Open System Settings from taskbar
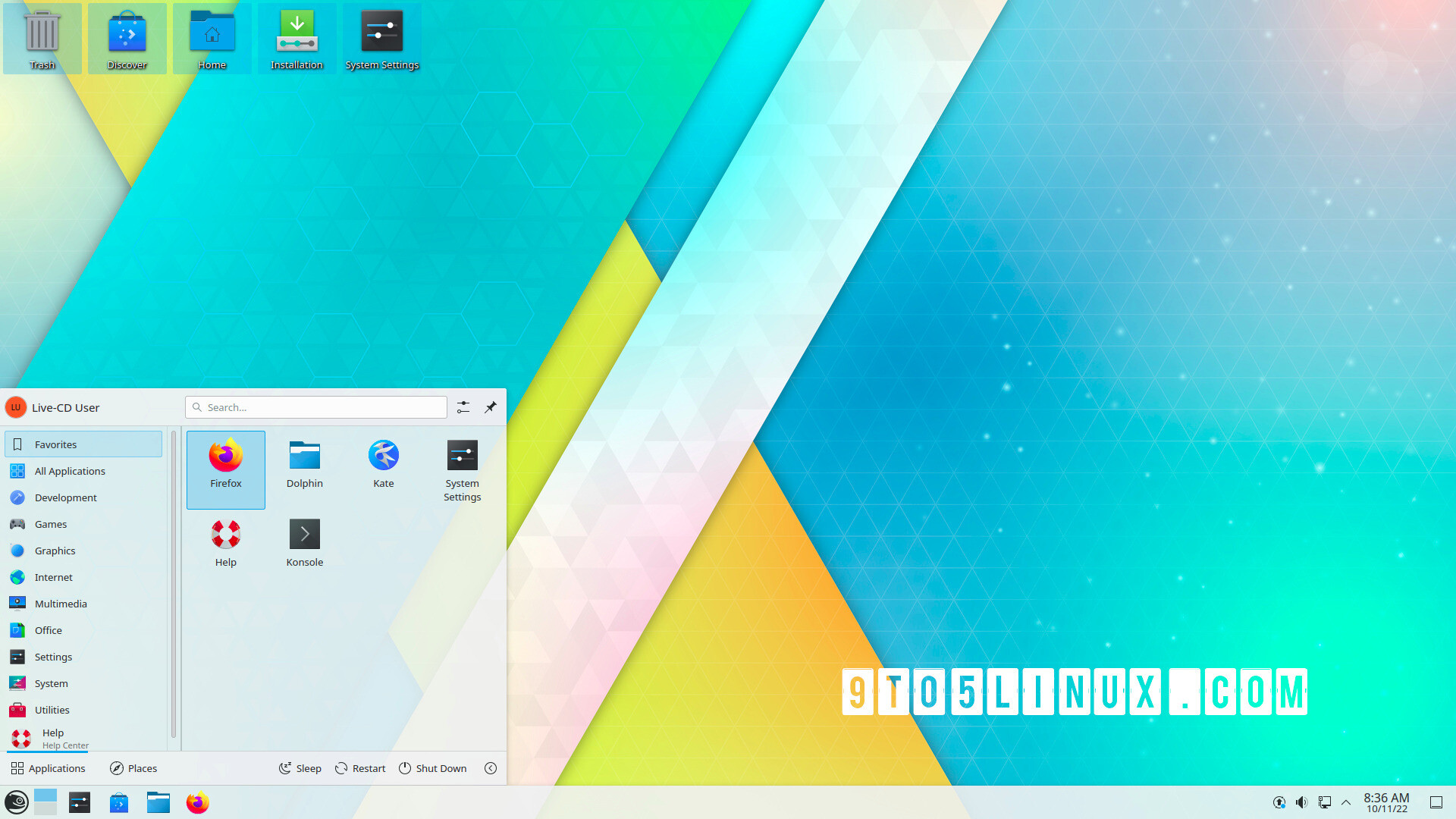The image size is (1456, 819). tap(80, 802)
